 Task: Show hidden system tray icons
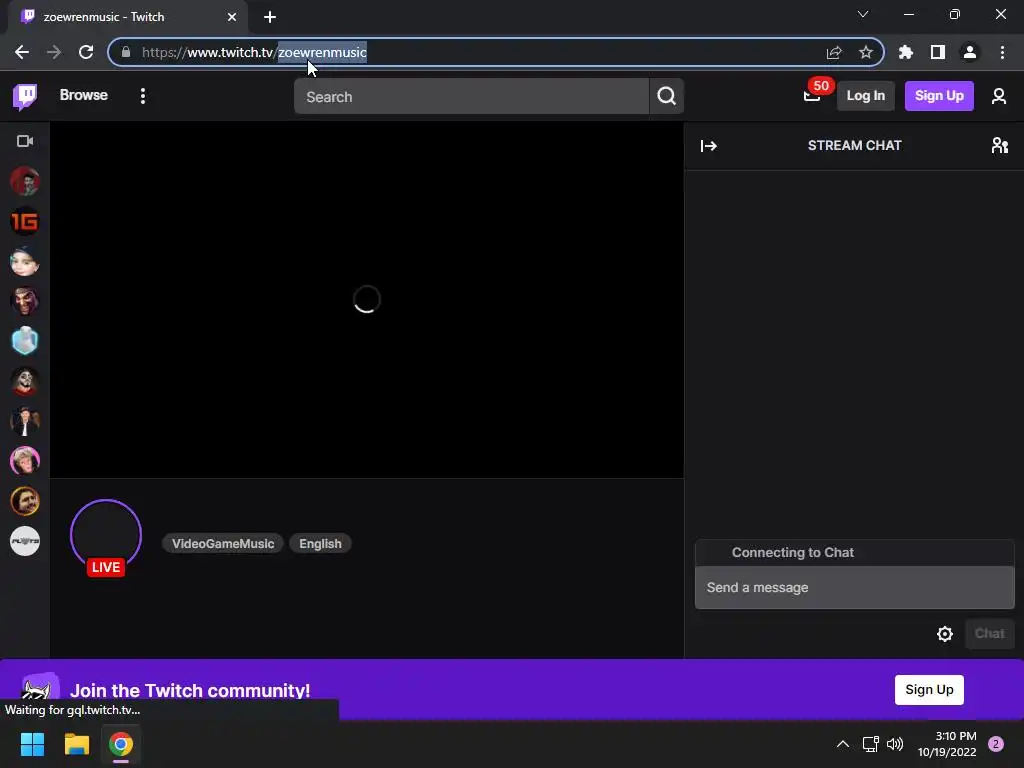842,744
